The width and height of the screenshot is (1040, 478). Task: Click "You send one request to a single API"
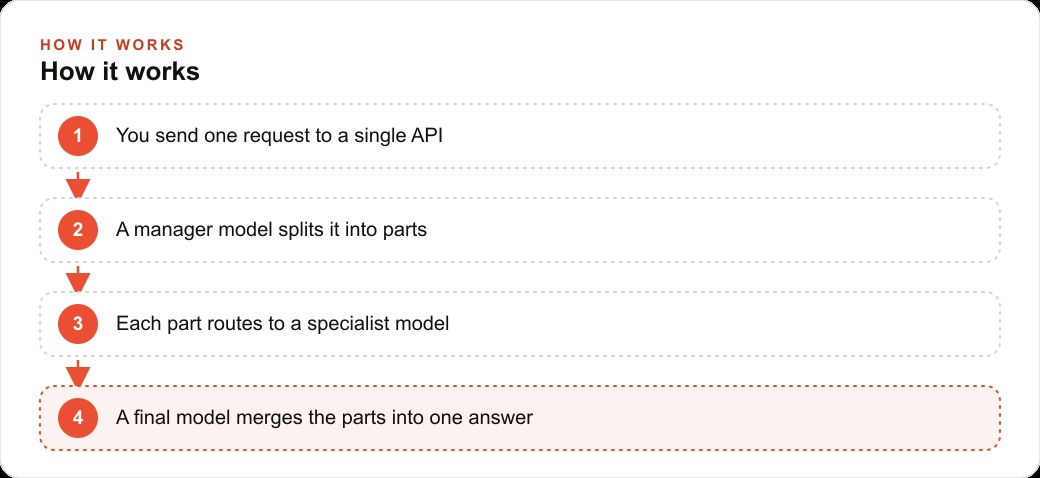[x=279, y=136]
